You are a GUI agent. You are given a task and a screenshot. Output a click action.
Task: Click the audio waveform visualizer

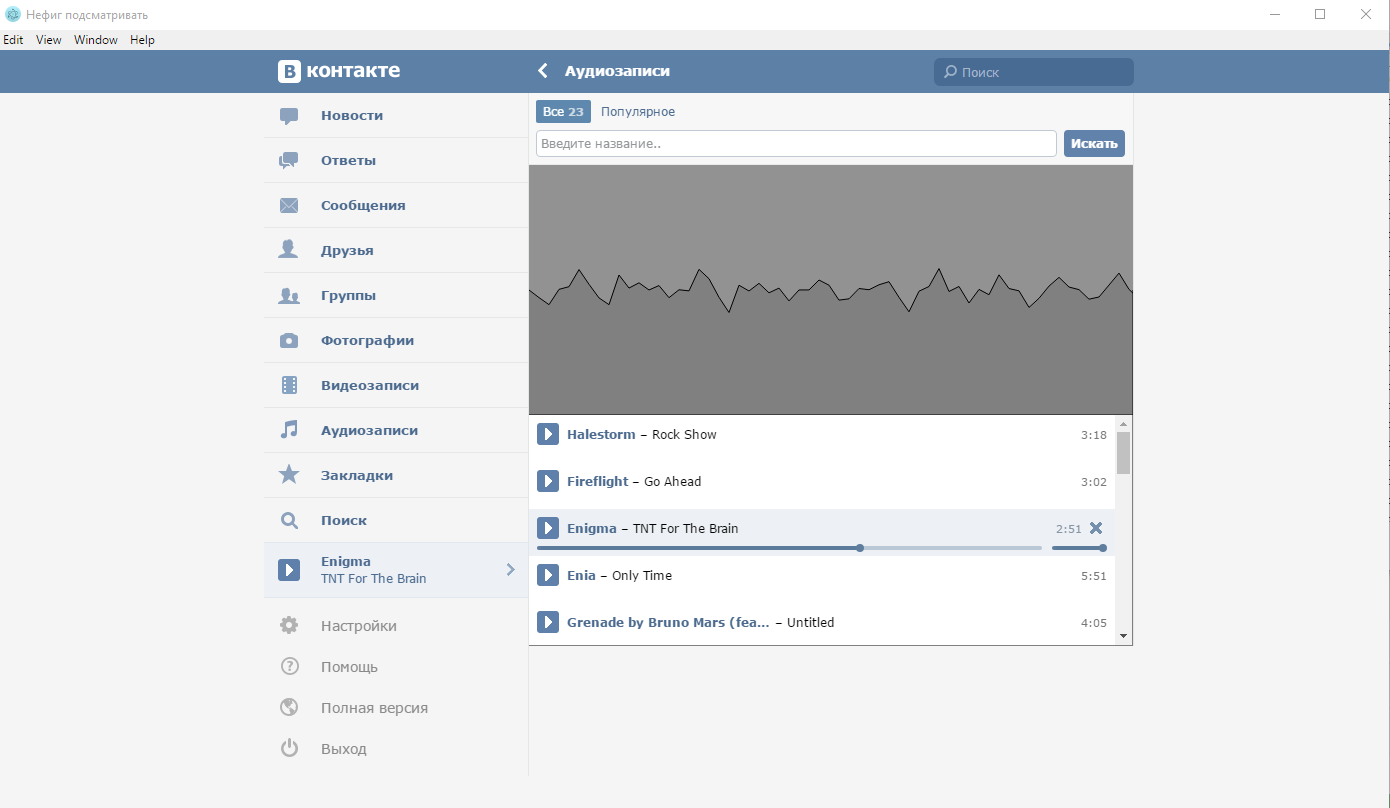(x=831, y=290)
